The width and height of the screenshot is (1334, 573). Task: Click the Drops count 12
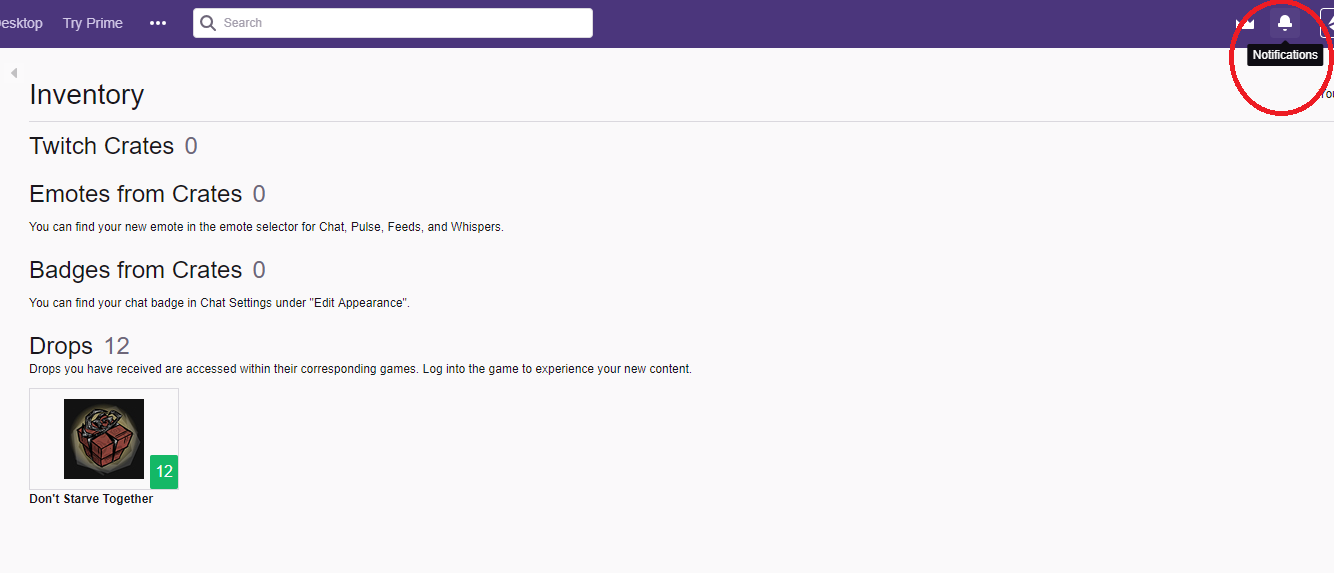(x=117, y=346)
